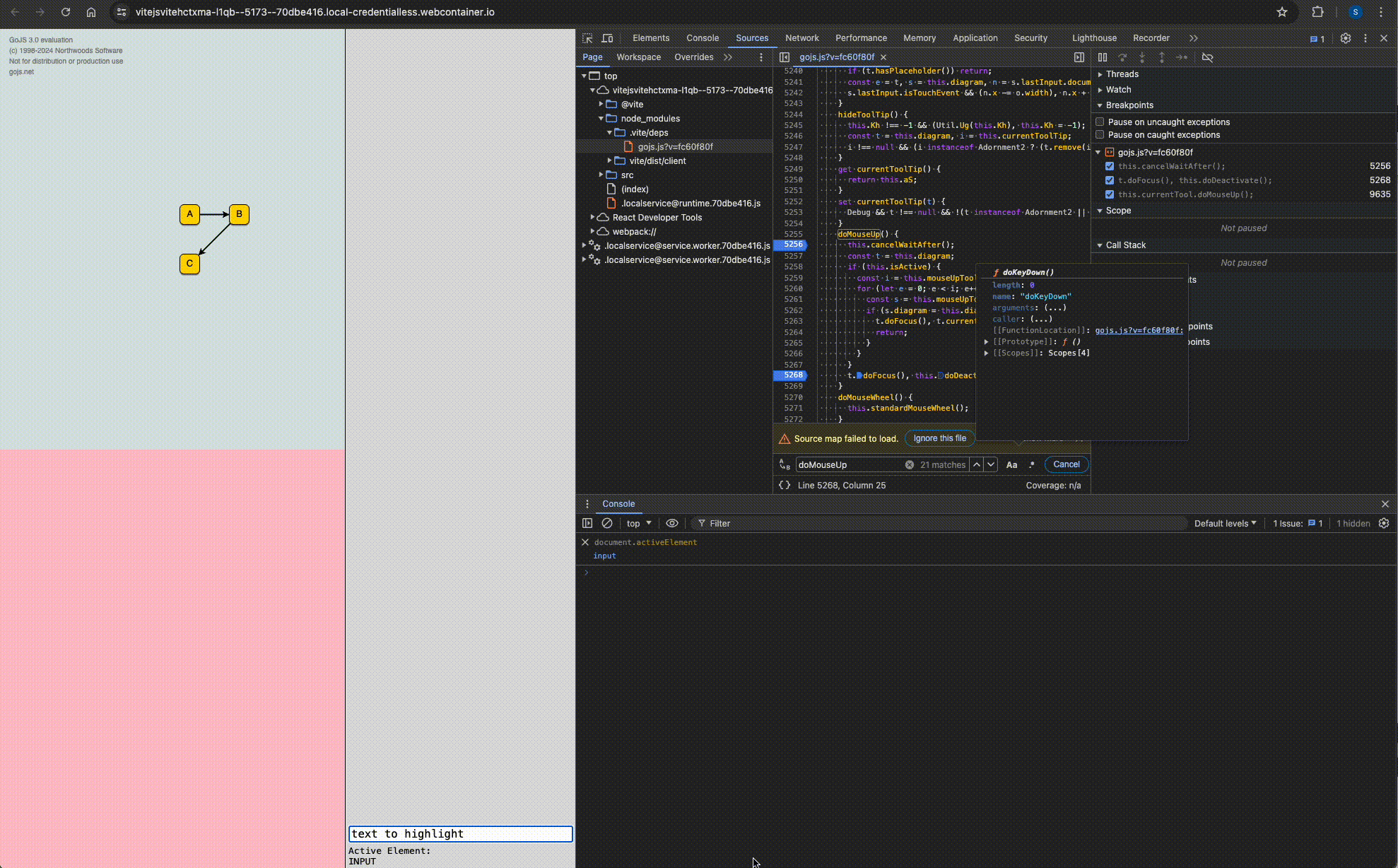Open the browser extensions puzzle icon
This screenshot has height=868, width=1398.
(x=1318, y=12)
